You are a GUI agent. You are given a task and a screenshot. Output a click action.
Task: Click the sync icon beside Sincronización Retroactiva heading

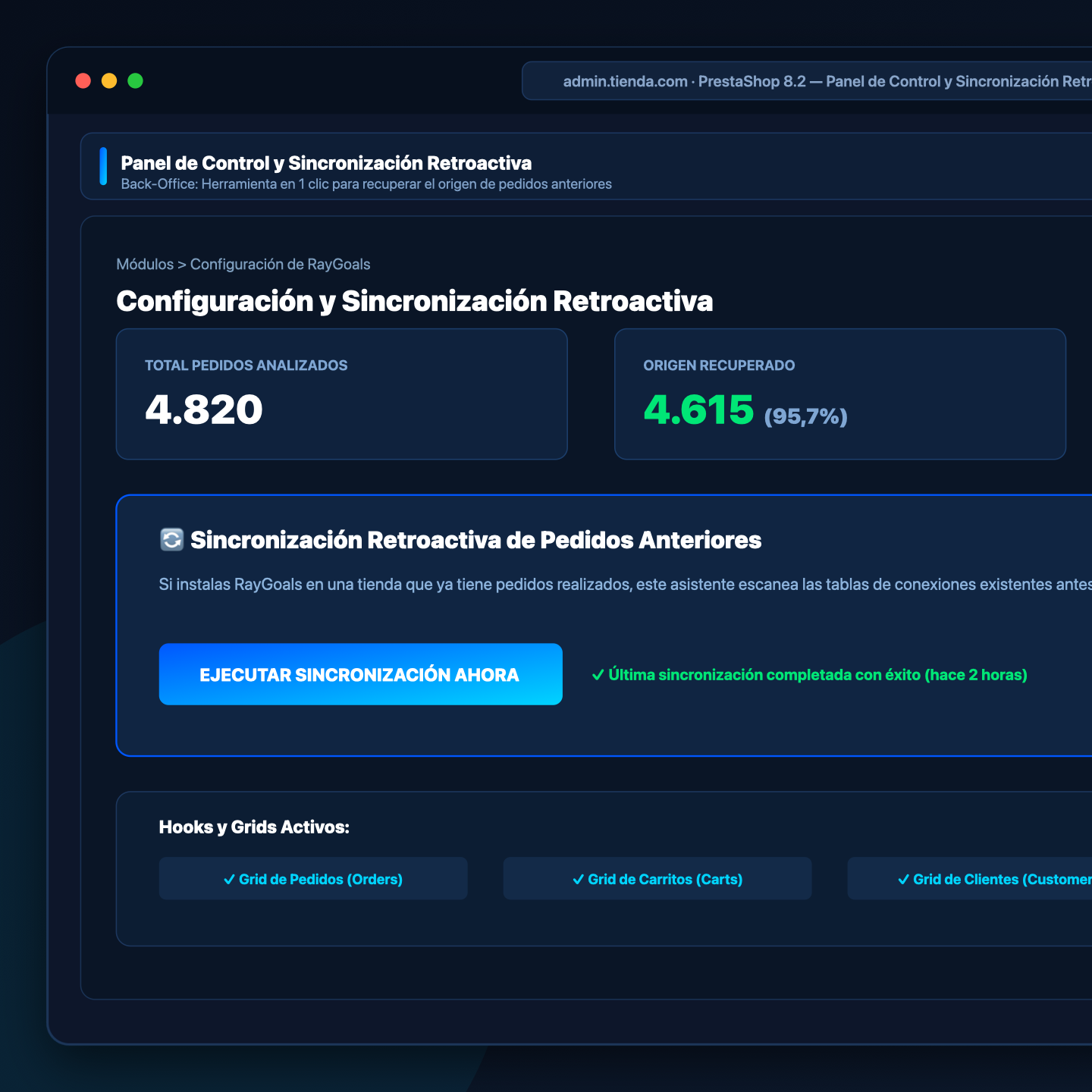(172, 540)
